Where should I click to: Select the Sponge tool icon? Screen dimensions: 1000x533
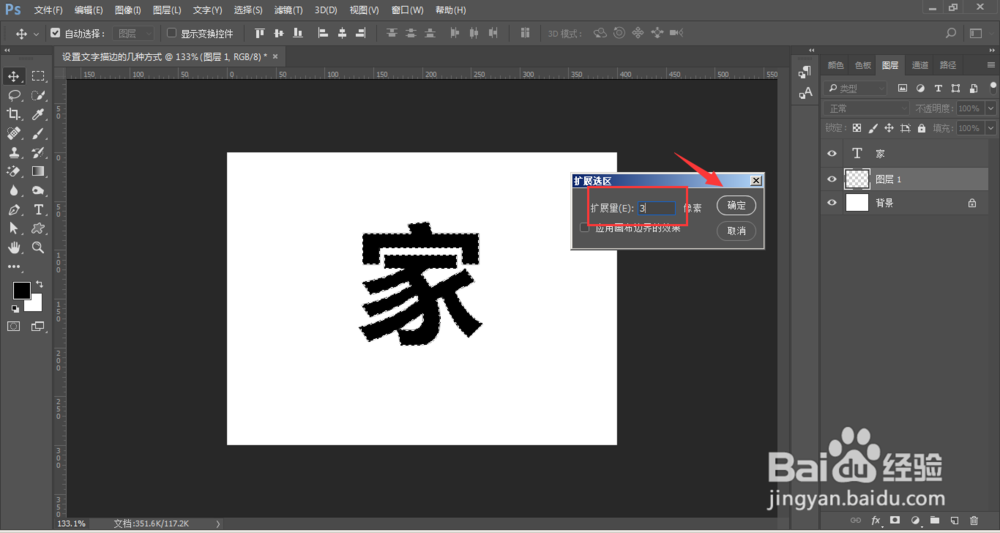click(38, 191)
